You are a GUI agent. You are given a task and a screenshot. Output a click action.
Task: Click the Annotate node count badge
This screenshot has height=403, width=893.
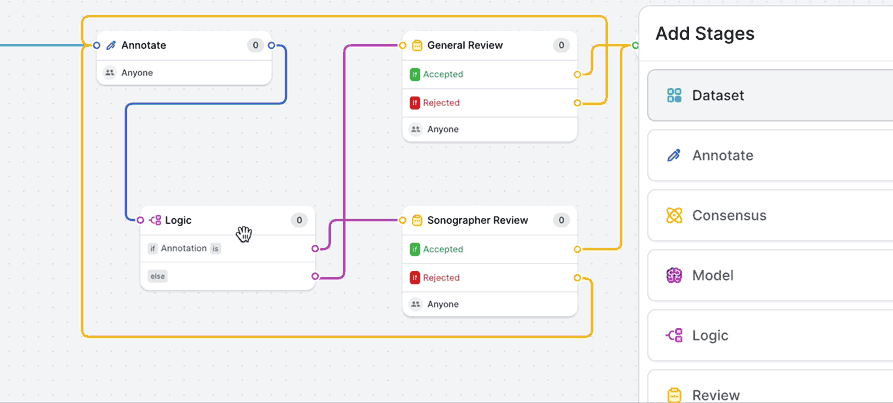point(255,45)
